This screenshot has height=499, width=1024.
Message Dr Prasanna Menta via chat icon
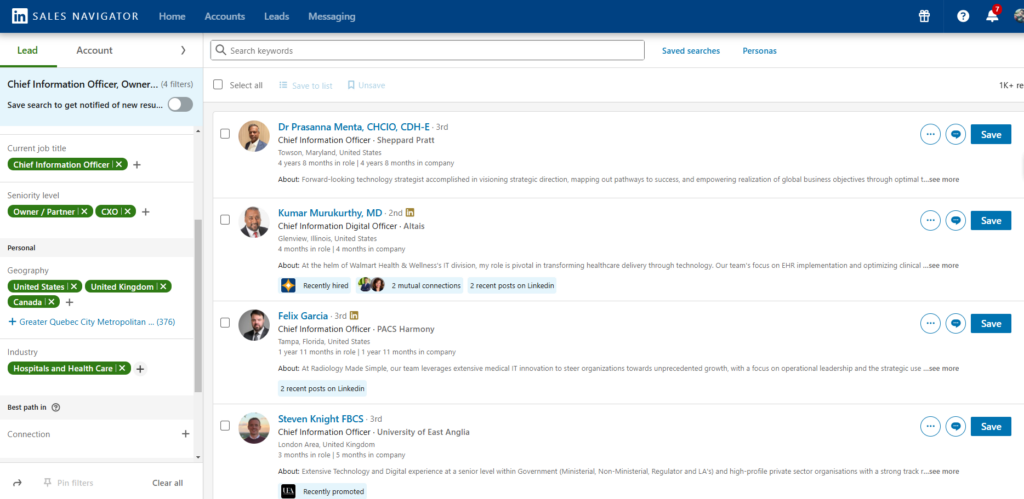pos(955,135)
